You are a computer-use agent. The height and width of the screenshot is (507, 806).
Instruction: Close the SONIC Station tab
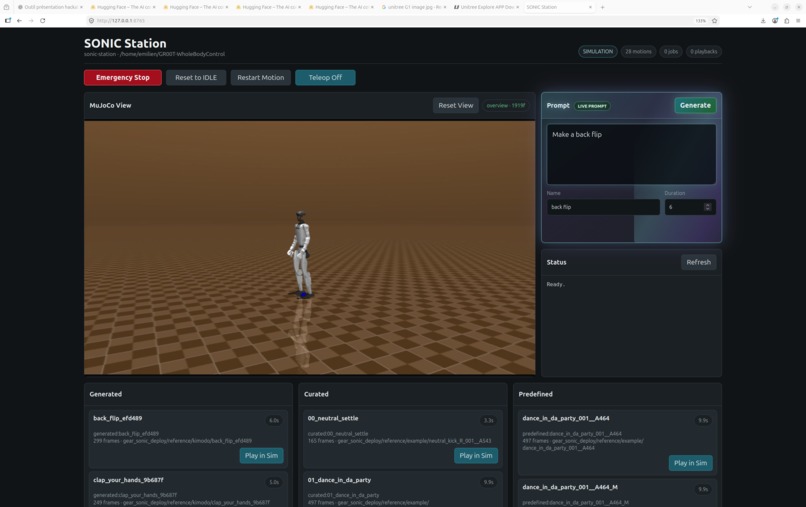tap(590, 7)
